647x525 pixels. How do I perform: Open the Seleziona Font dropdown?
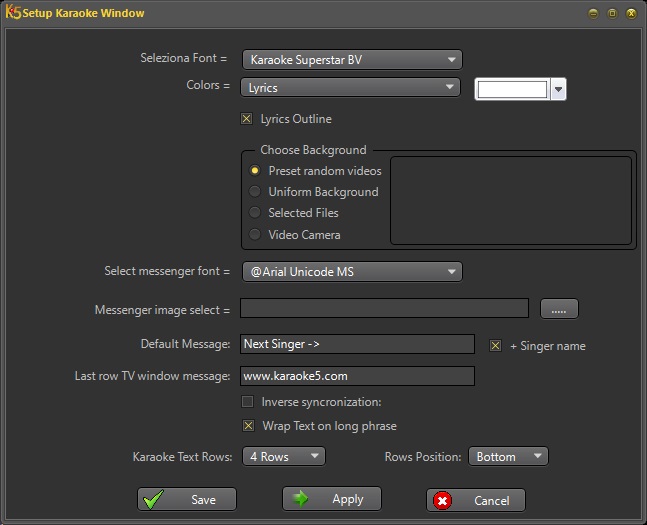click(352, 60)
